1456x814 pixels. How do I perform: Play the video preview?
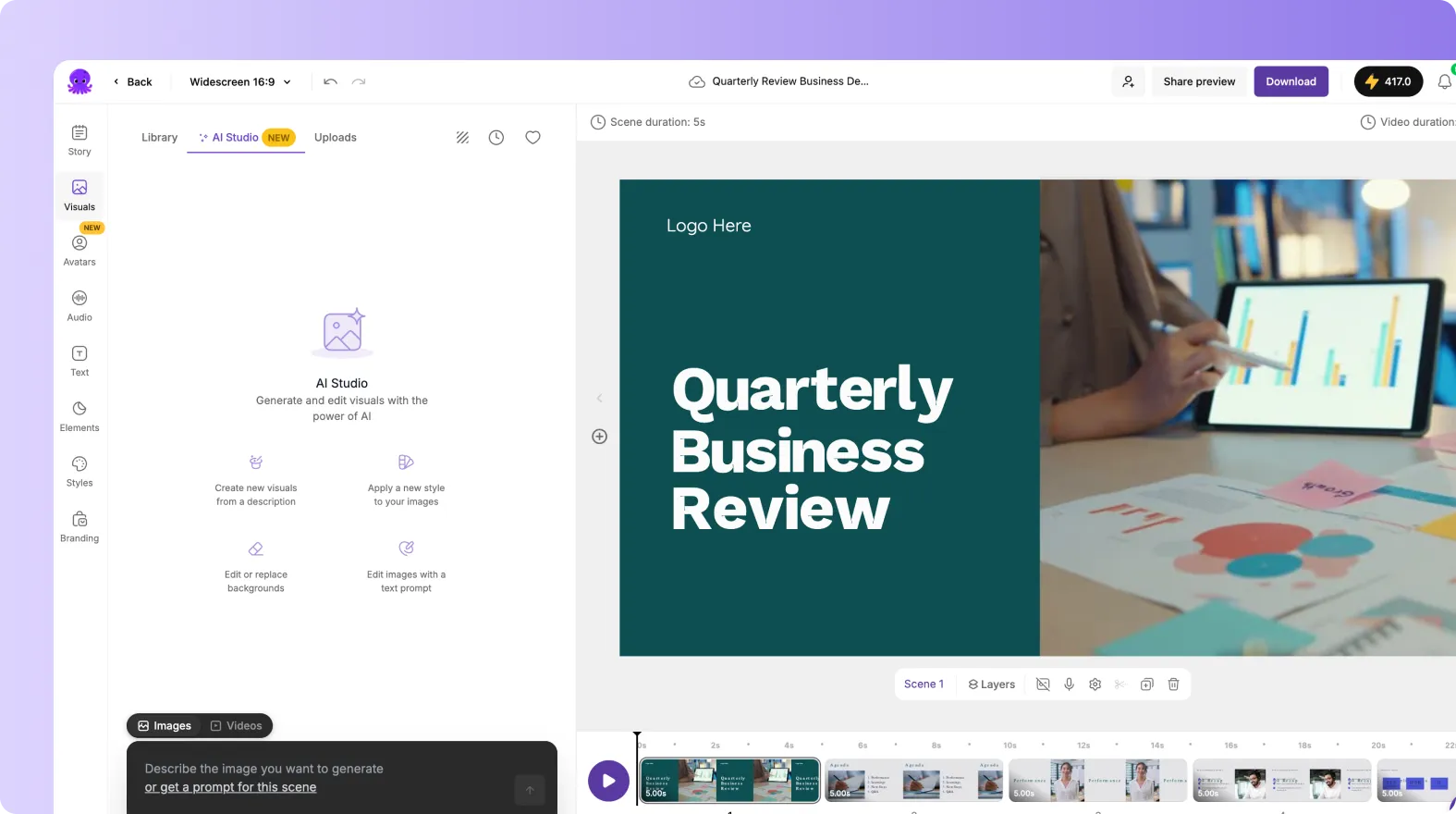pyautogui.click(x=608, y=781)
